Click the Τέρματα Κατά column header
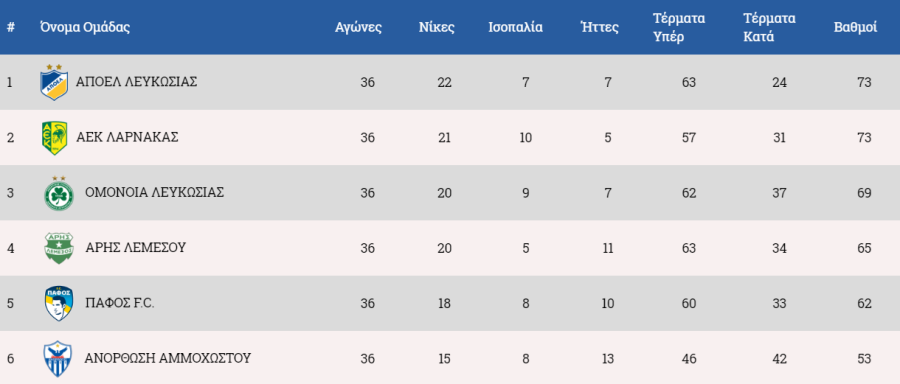Screen dimensions: 900x384 [769, 28]
